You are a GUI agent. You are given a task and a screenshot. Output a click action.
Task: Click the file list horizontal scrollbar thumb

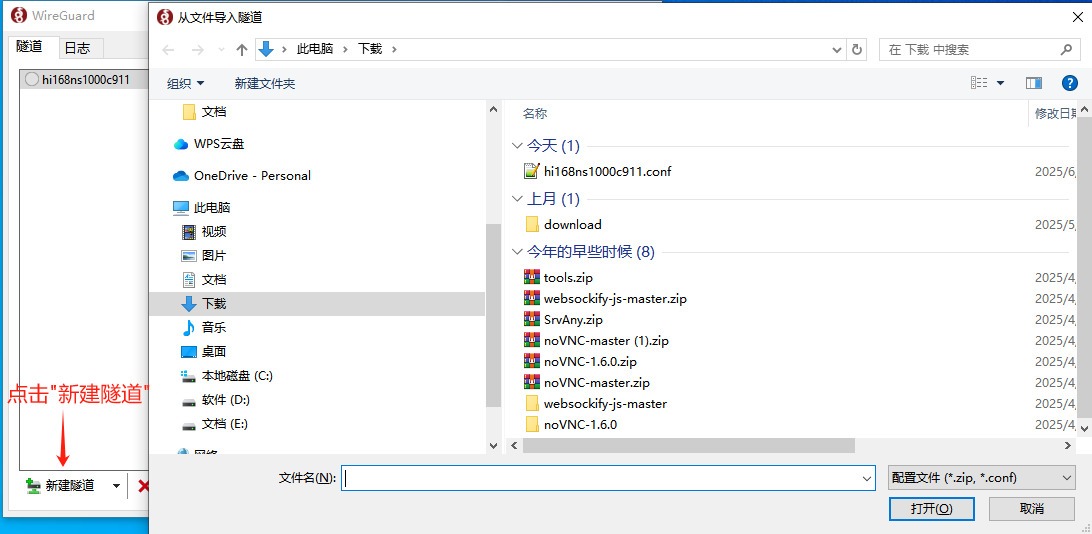click(x=688, y=446)
